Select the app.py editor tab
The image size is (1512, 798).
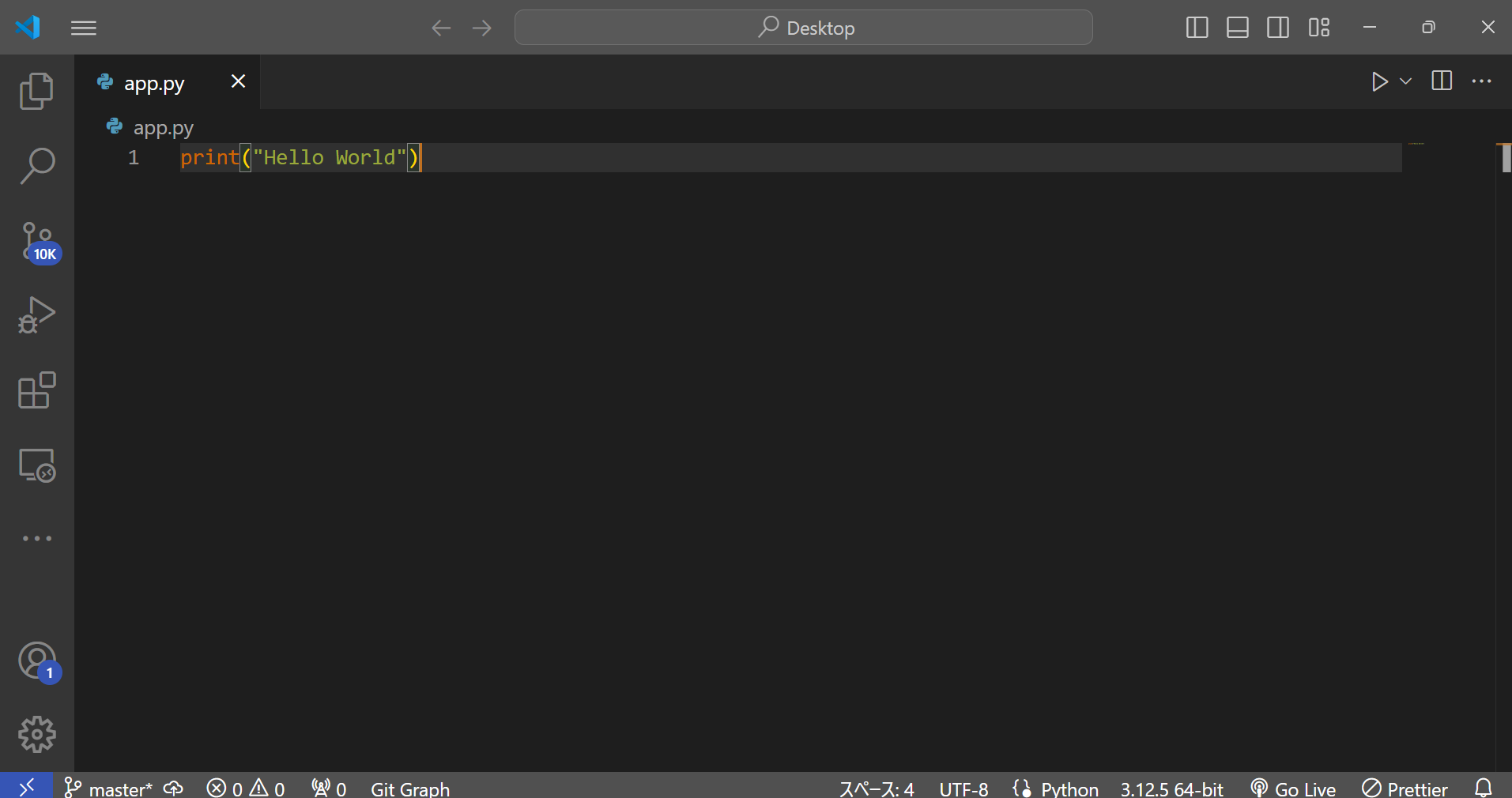153,81
